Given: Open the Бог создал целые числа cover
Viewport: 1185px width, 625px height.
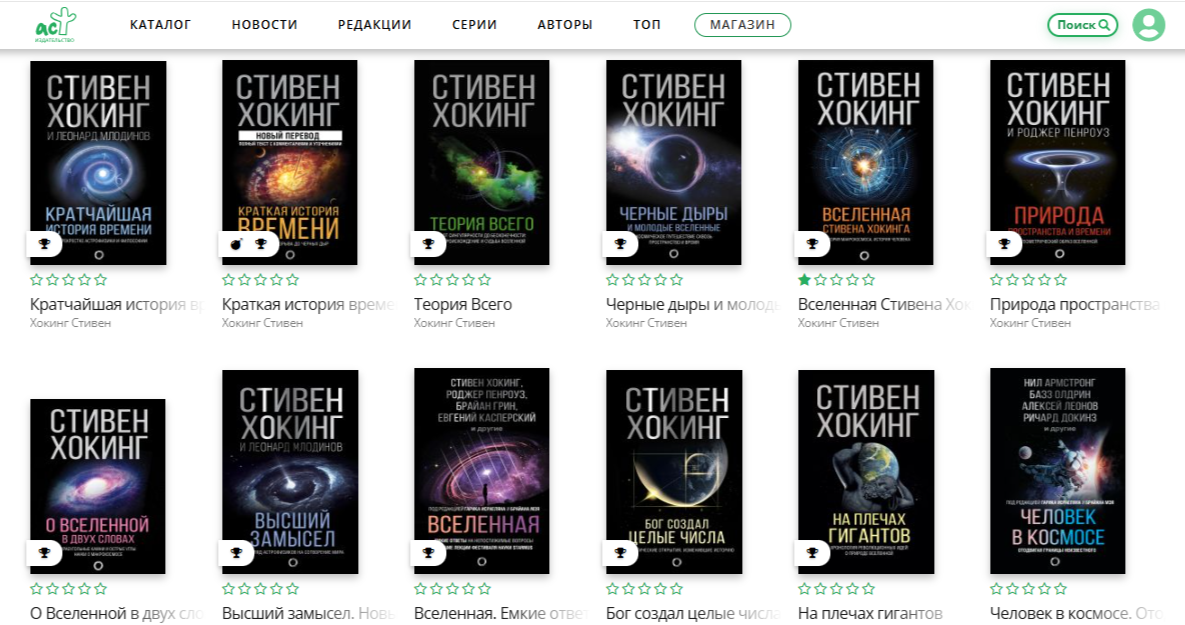Looking at the screenshot, I should pyautogui.click(x=674, y=472).
